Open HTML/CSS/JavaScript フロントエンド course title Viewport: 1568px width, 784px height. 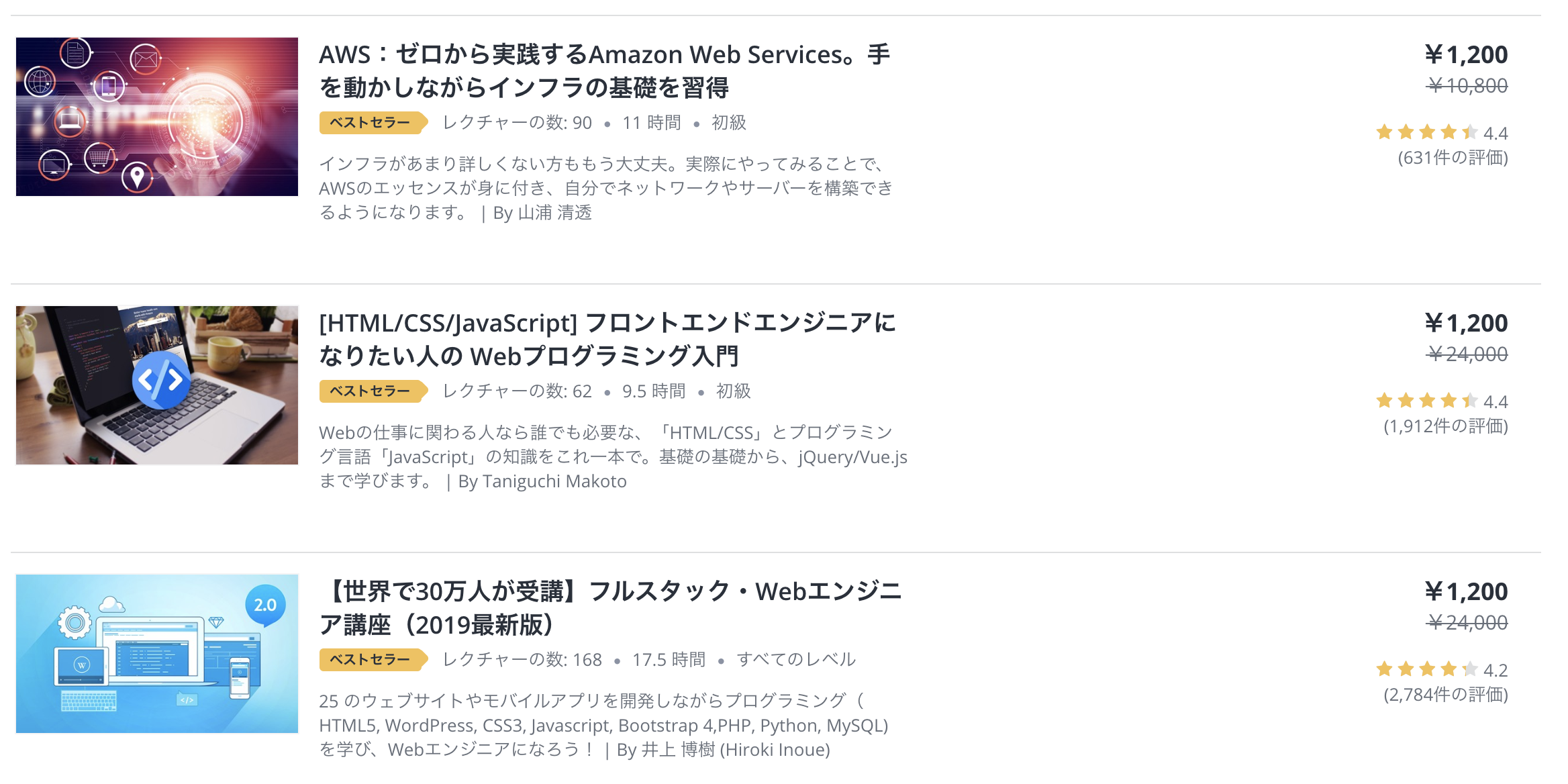point(607,340)
